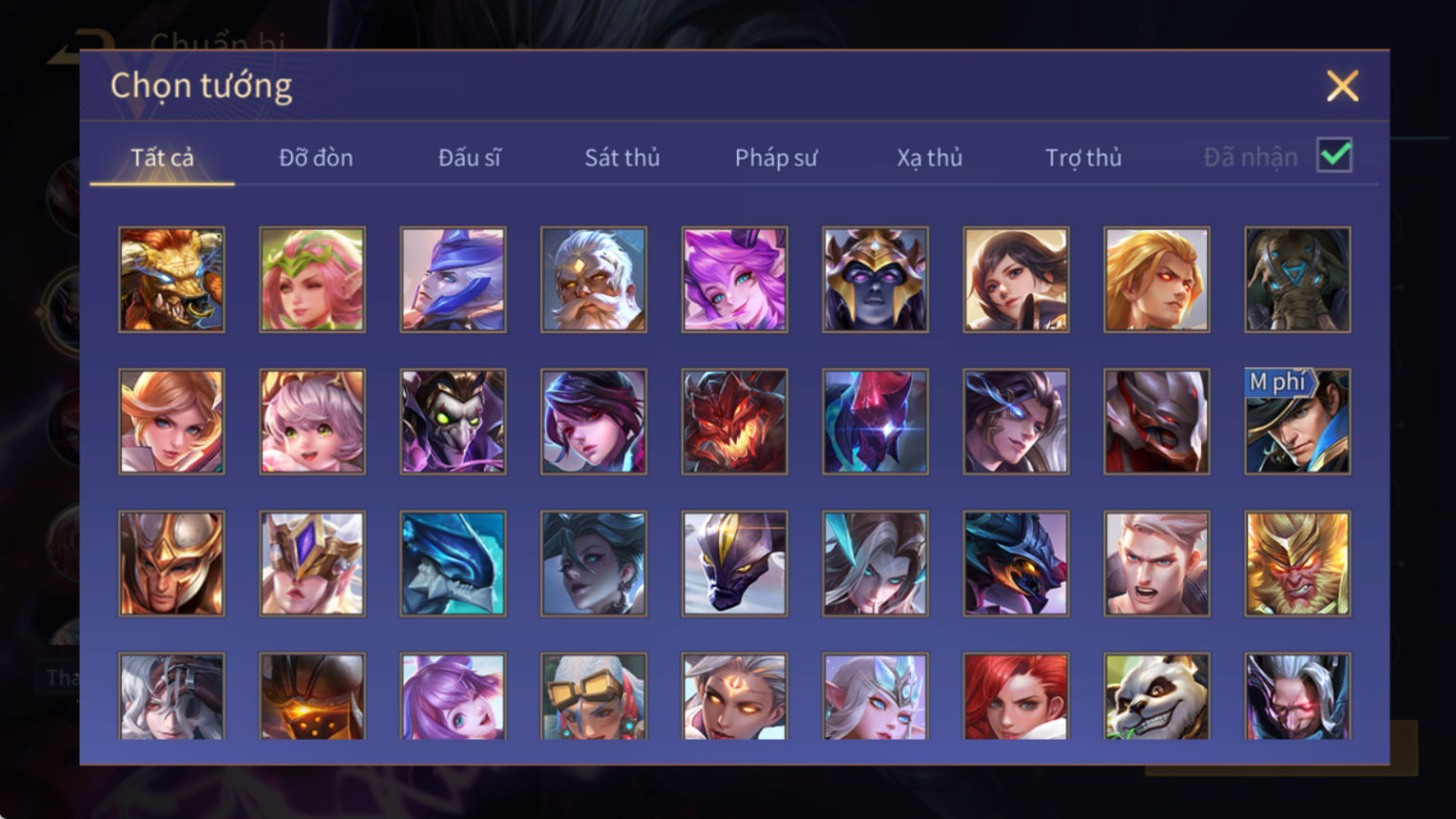Pick the horned bull beast hero
The image size is (1456, 819).
pyautogui.click(x=172, y=280)
